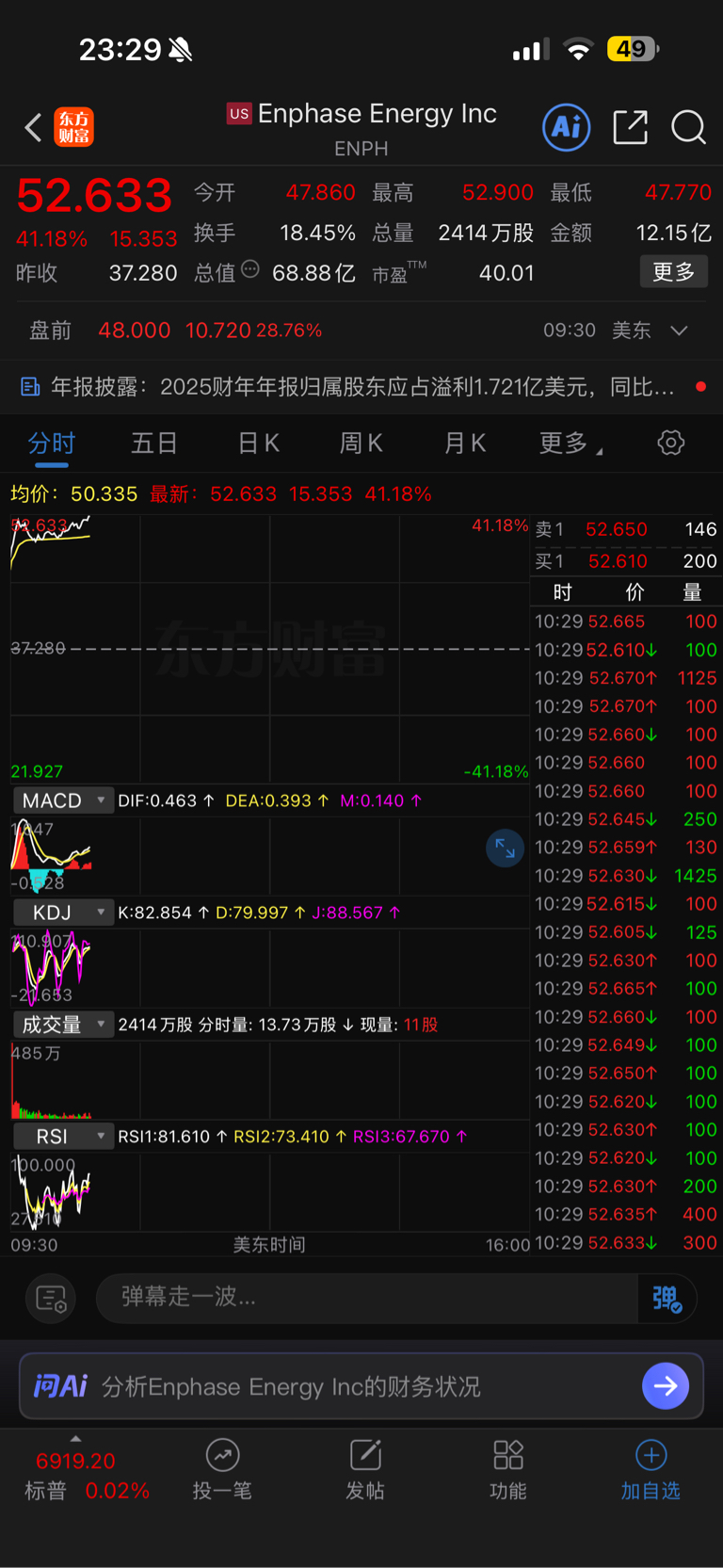723x1568 pixels.
Task: Open the search magnifier icon
Action: [x=688, y=127]
